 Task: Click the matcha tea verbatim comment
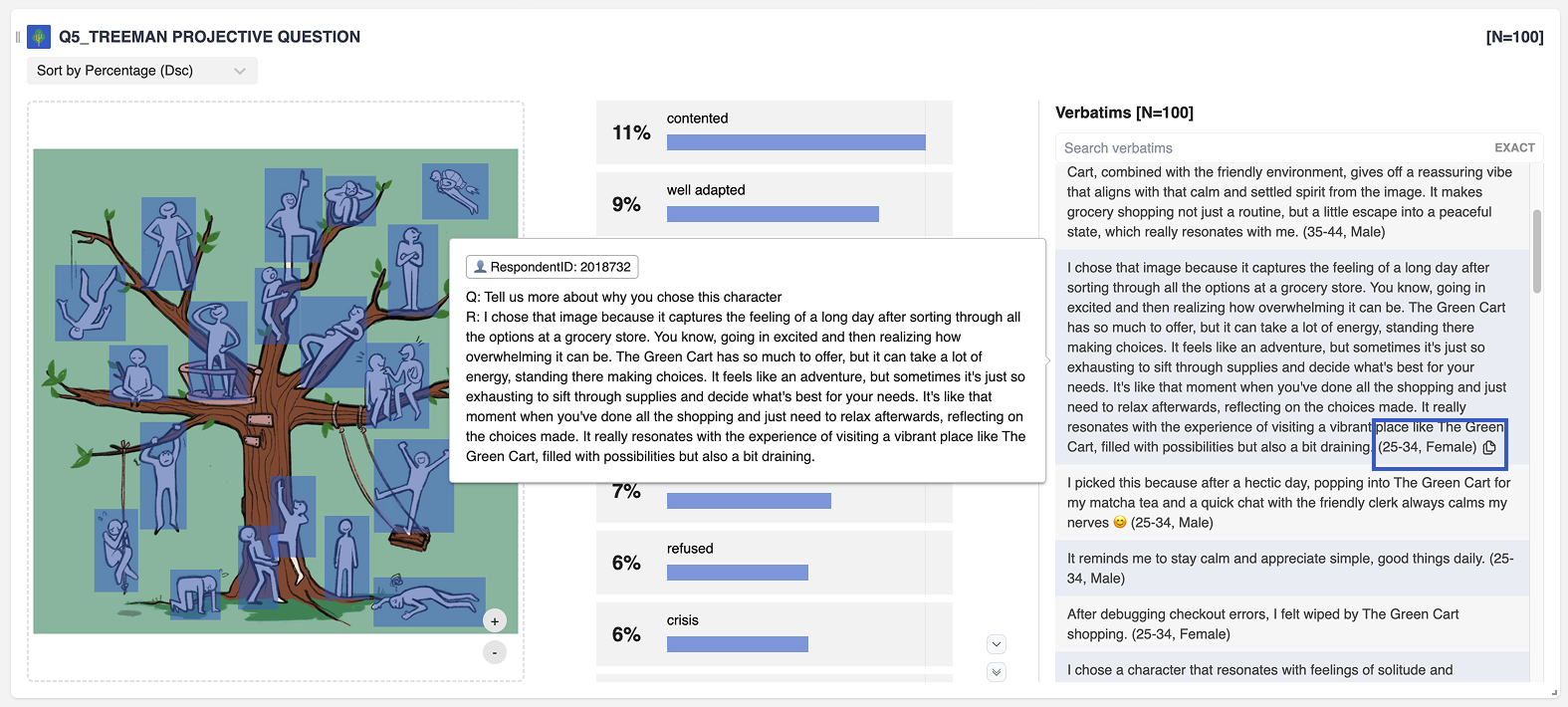click(x=1291, y=503)
